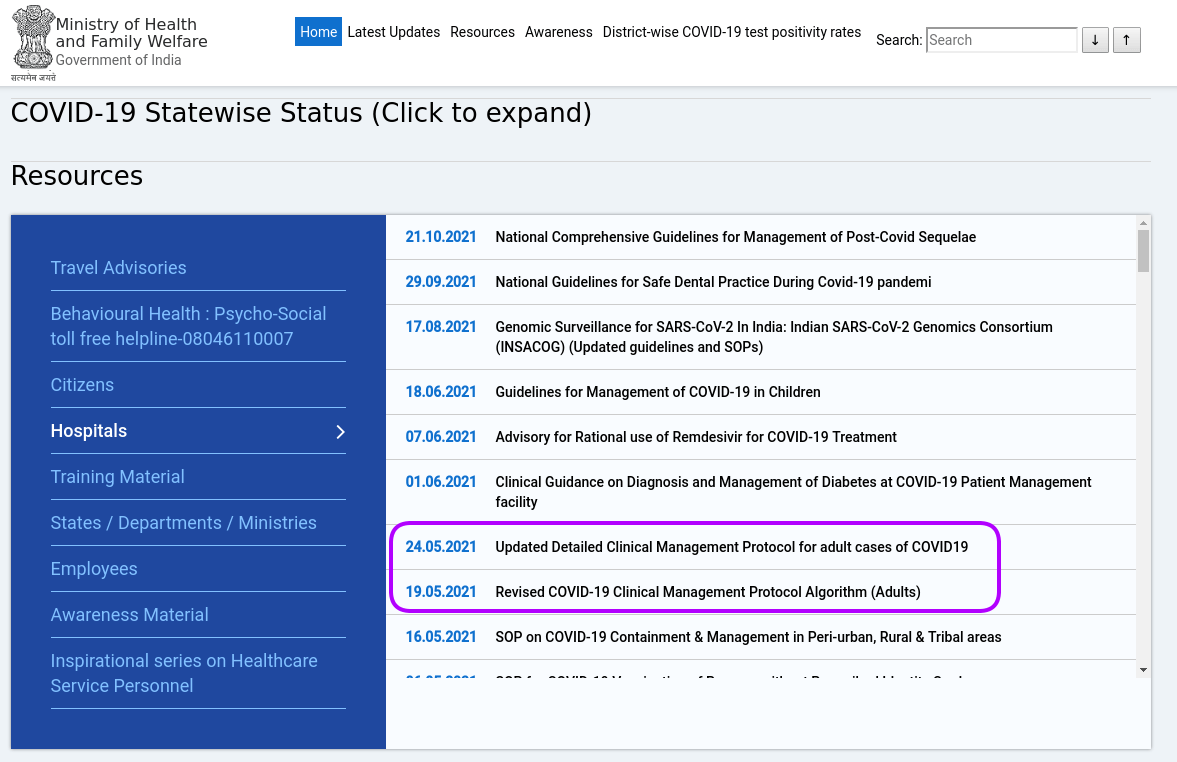1177x762 pixels.
Task: Open Guidelines for Management of COVID-19 in Children
Action: (658, 392)
